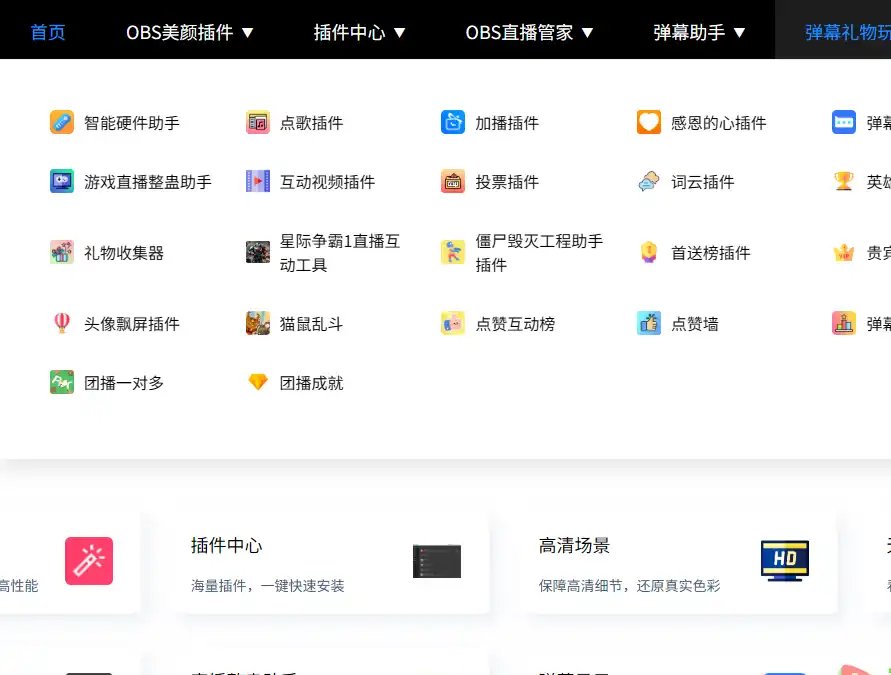Image resolution: width=891 pixels, height=675 pixels.
Task: Open the OBS直播管家 menu
Action: click(530, 32)
